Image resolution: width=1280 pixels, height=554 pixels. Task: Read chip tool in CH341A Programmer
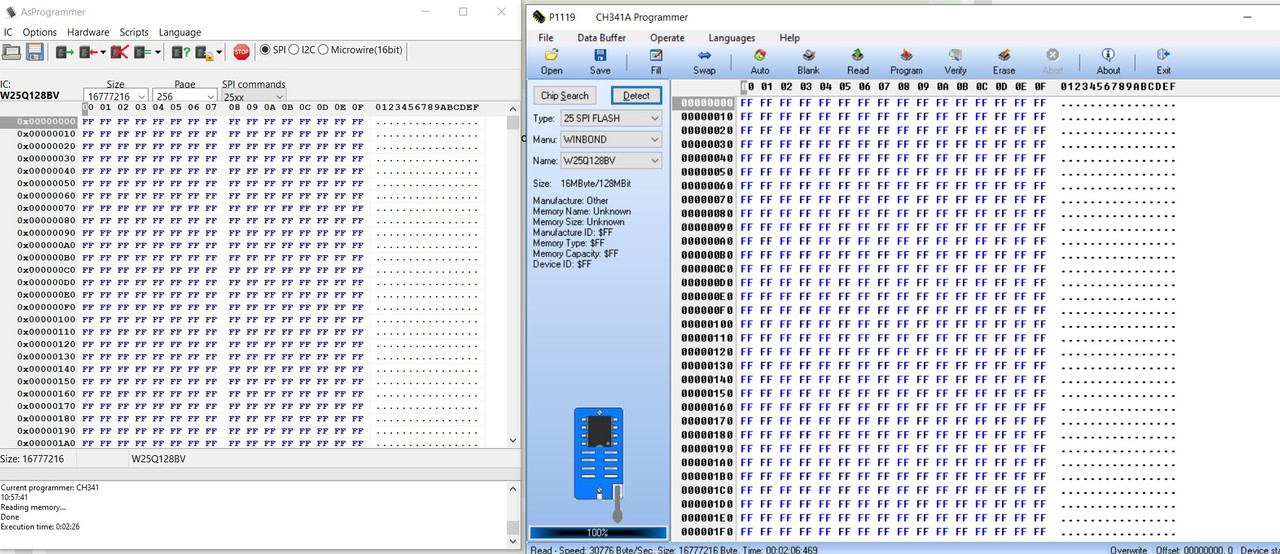coord(858,62)
